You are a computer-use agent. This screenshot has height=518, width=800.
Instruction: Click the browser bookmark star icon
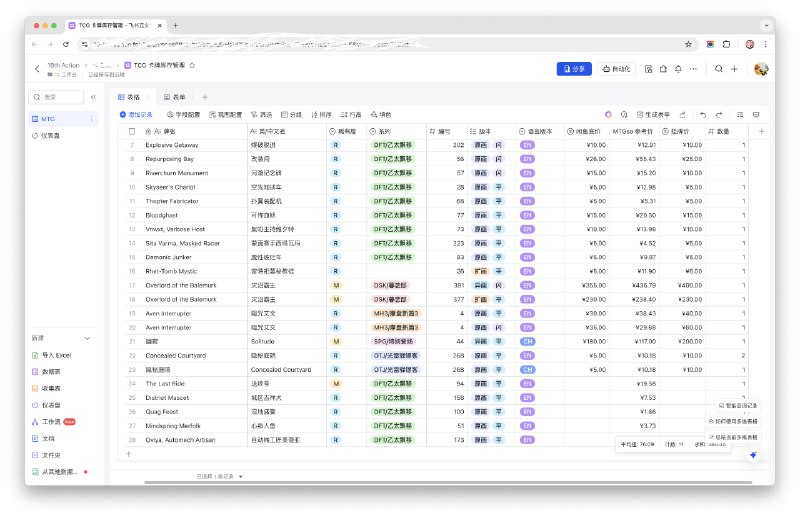tap(688, 44)
